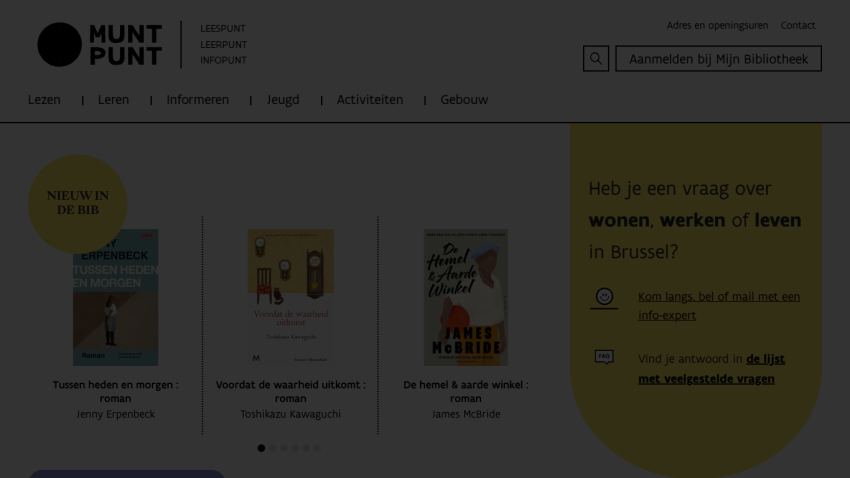850x478 pixels.
Task: Select the third carousel dot
Action: [284, 448]
